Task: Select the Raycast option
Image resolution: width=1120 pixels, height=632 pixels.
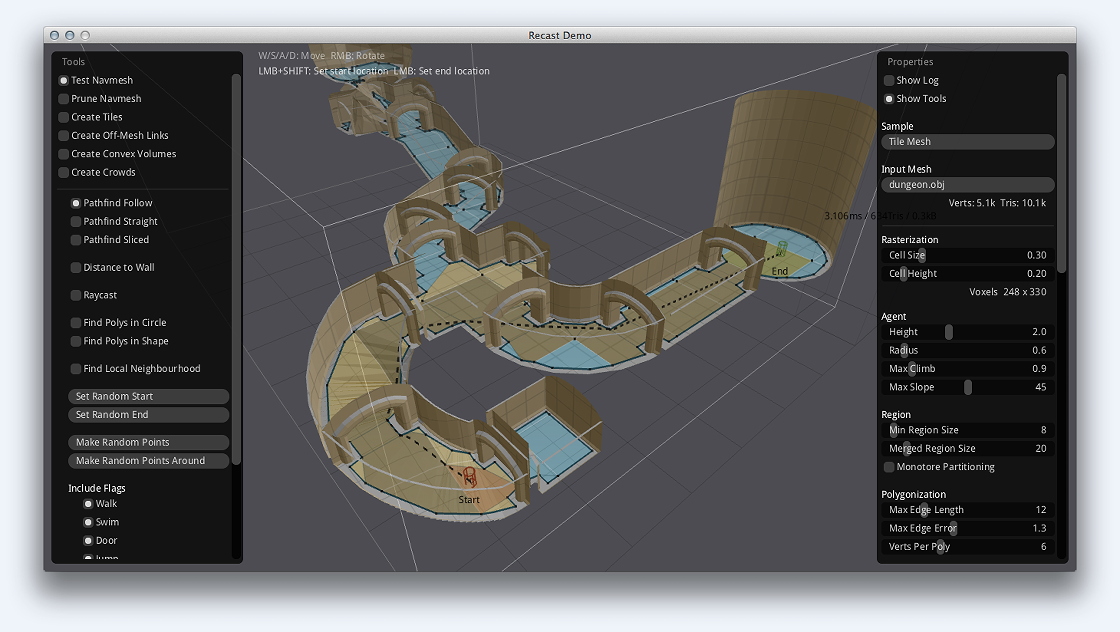Action: [x=76, y=296]
